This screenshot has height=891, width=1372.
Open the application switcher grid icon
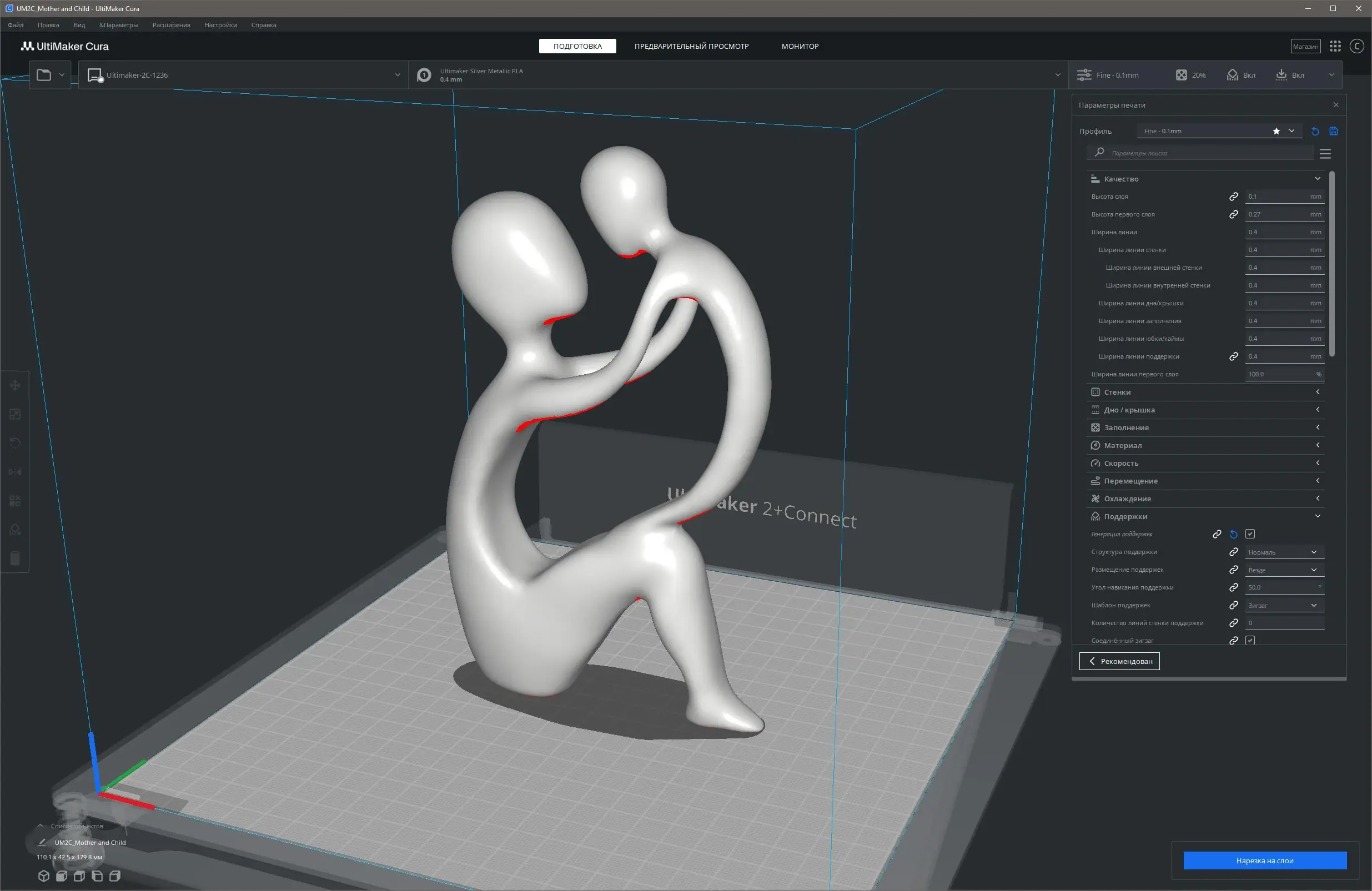click(1335, 46)
